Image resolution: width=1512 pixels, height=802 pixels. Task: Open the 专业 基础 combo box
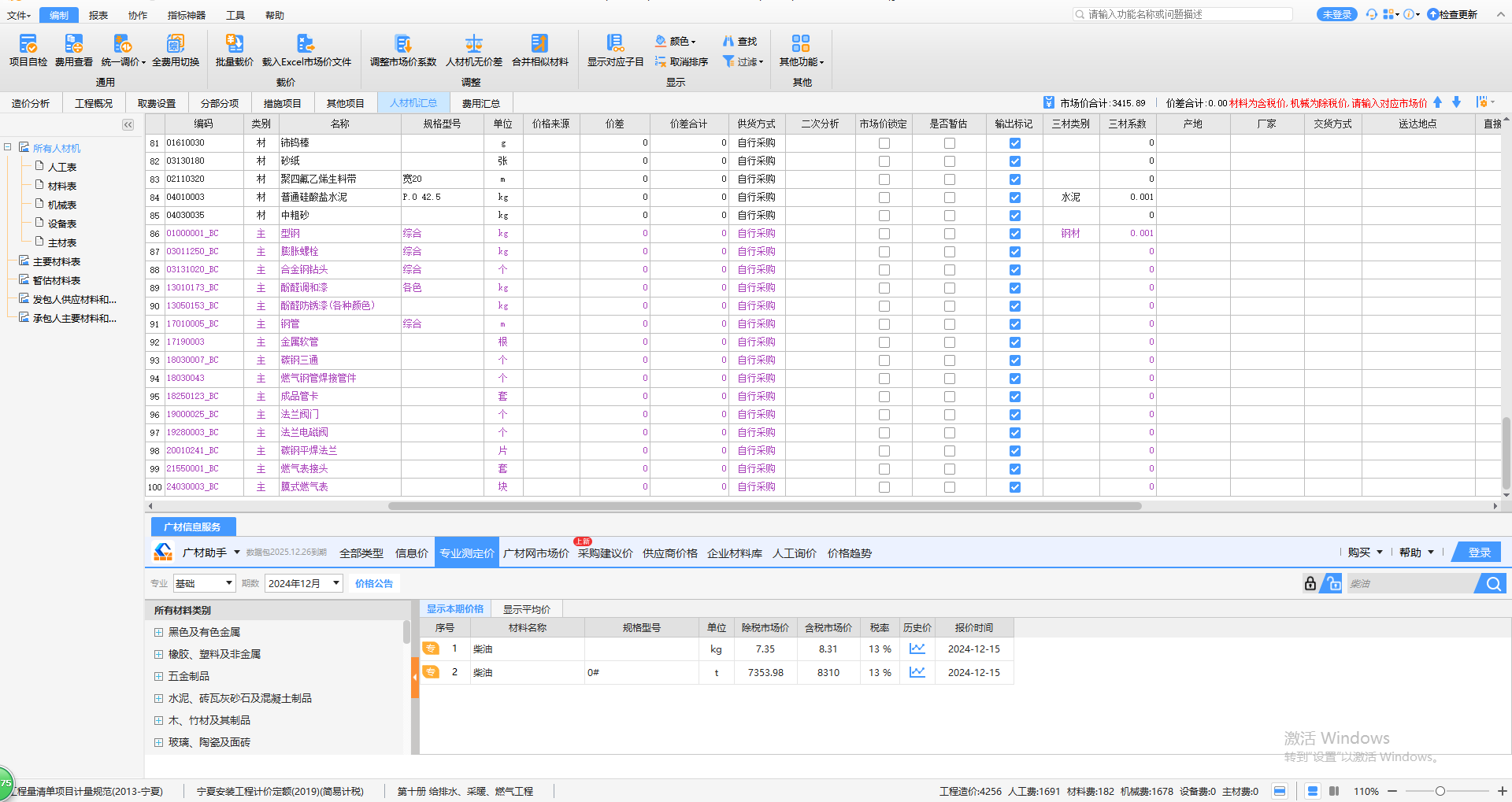[204, 583]
